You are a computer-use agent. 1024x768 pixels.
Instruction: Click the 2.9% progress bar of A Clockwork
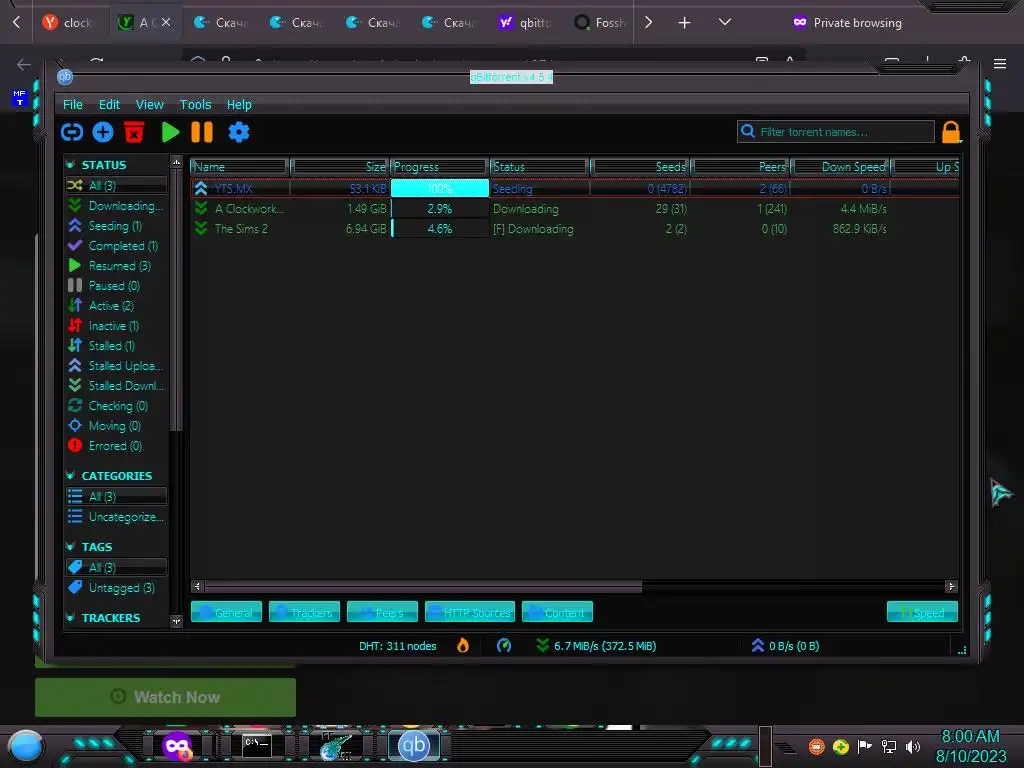point(440,209)
